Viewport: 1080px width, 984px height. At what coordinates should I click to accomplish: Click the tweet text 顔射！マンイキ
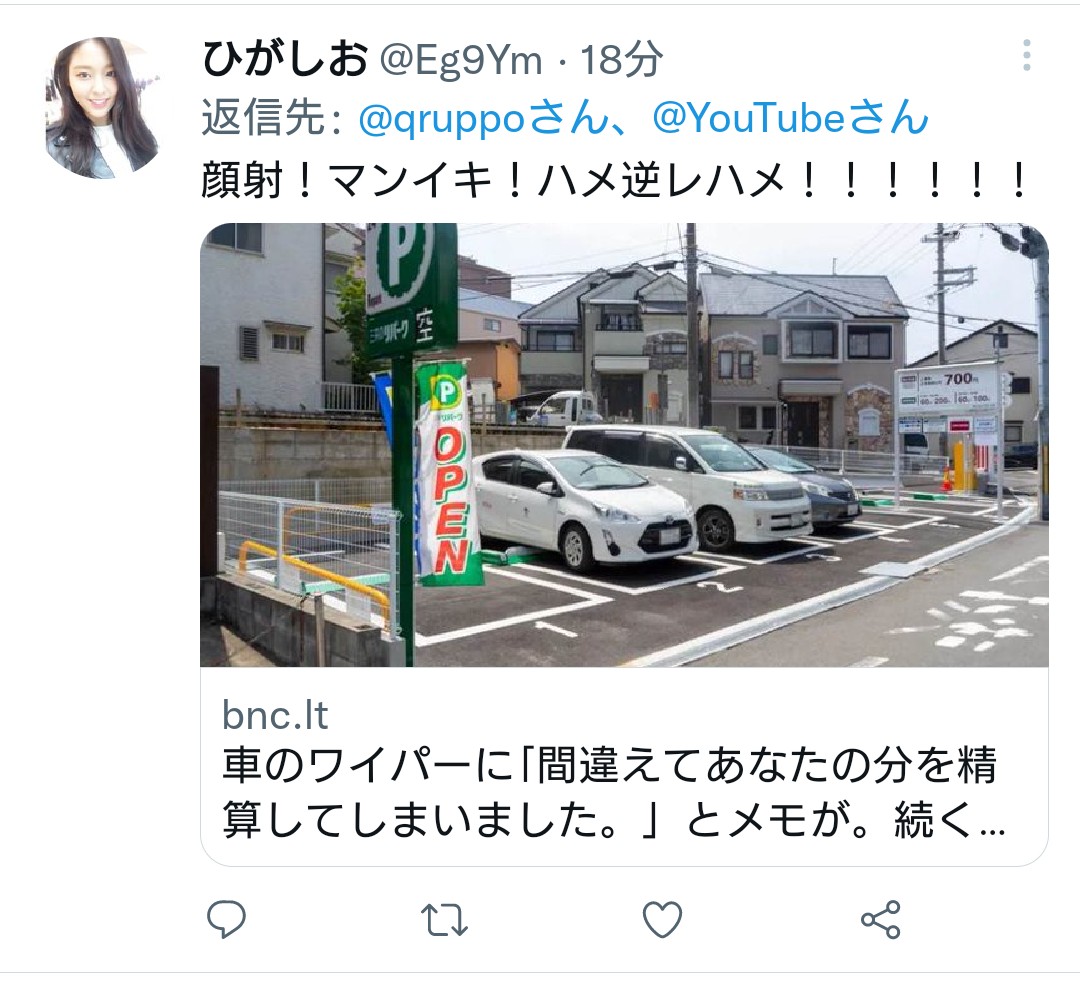613,181
